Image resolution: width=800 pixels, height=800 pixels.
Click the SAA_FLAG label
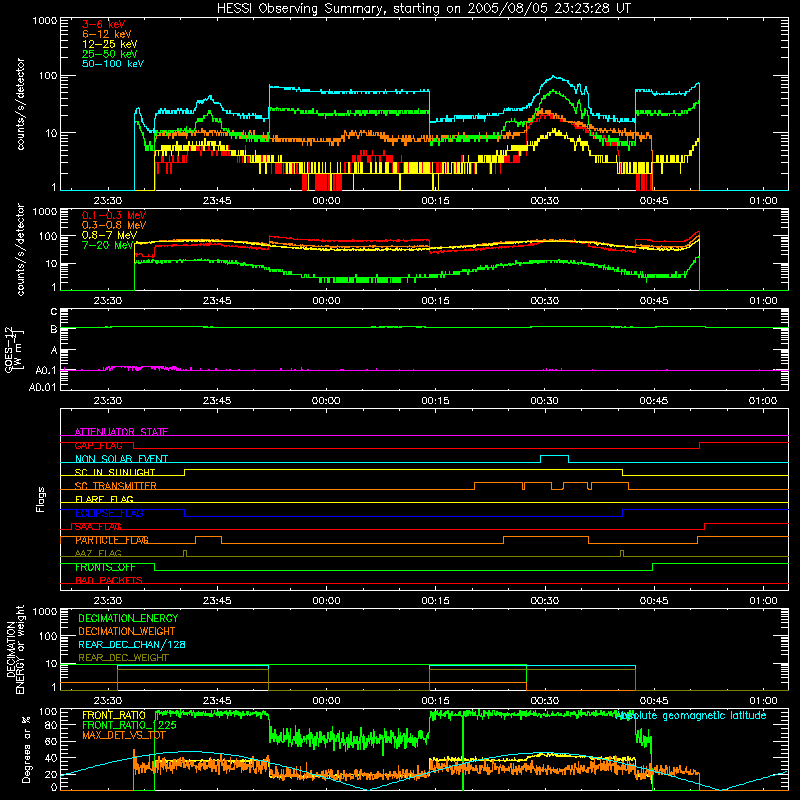98,527
